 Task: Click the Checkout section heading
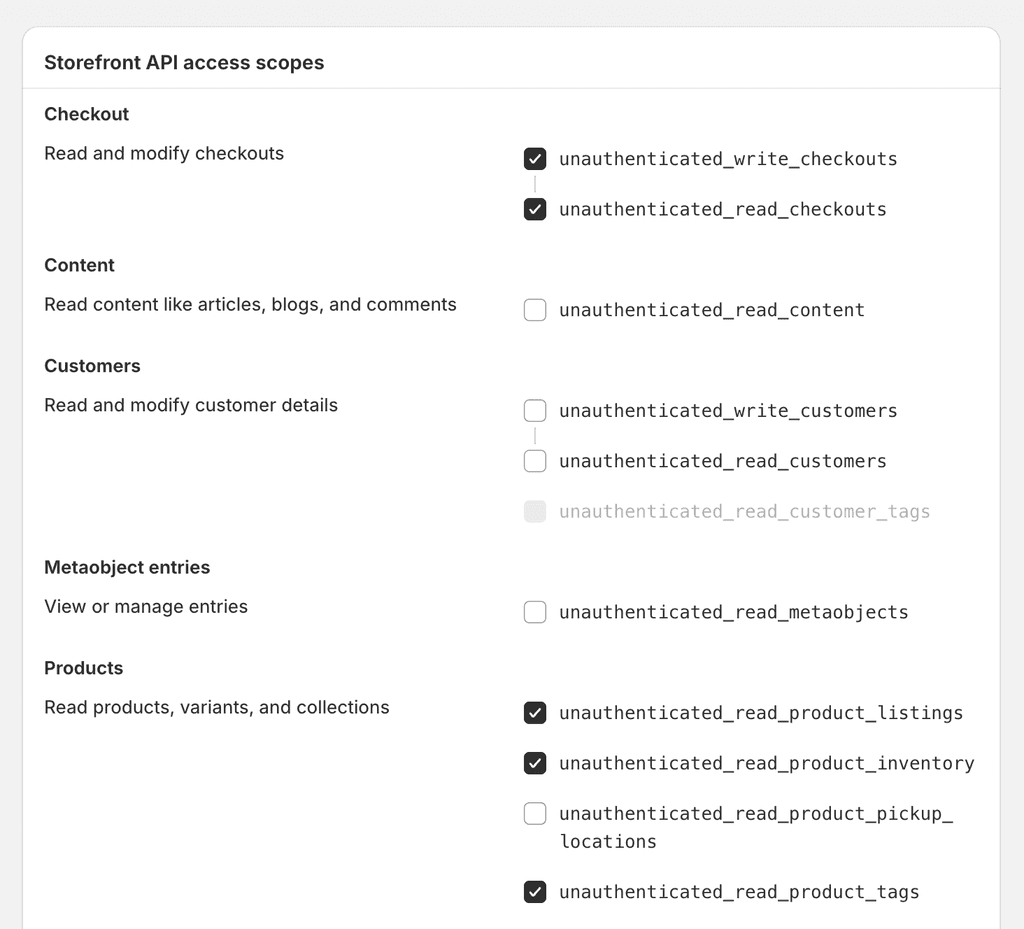pyautogui.click(x=86, y=114)
